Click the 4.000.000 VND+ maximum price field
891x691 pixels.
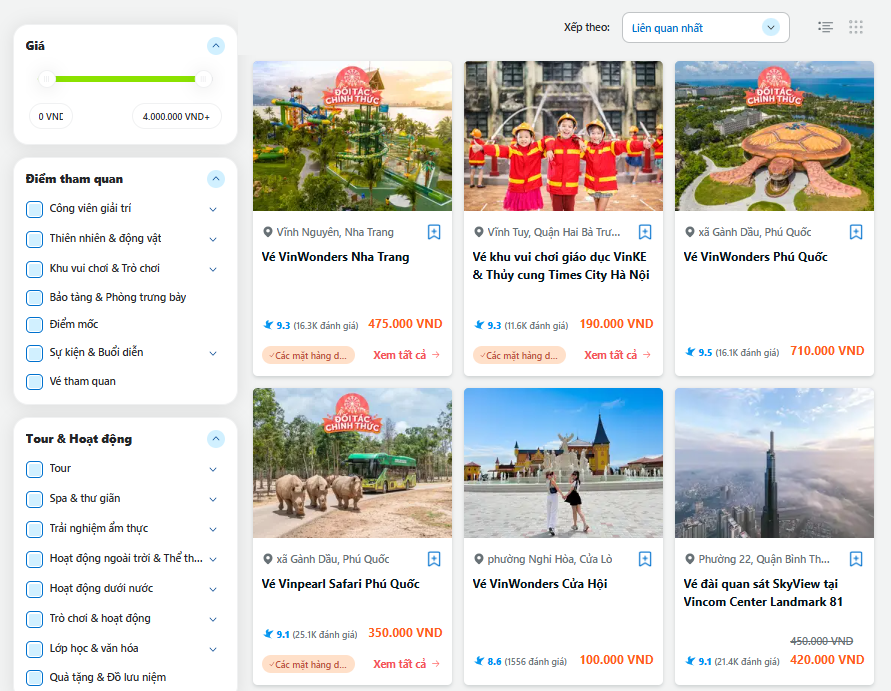(176, 116)
